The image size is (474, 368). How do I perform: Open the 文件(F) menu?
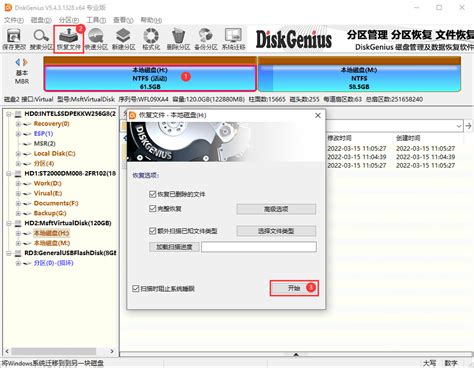pyautogui.click(x=14, y=20)
